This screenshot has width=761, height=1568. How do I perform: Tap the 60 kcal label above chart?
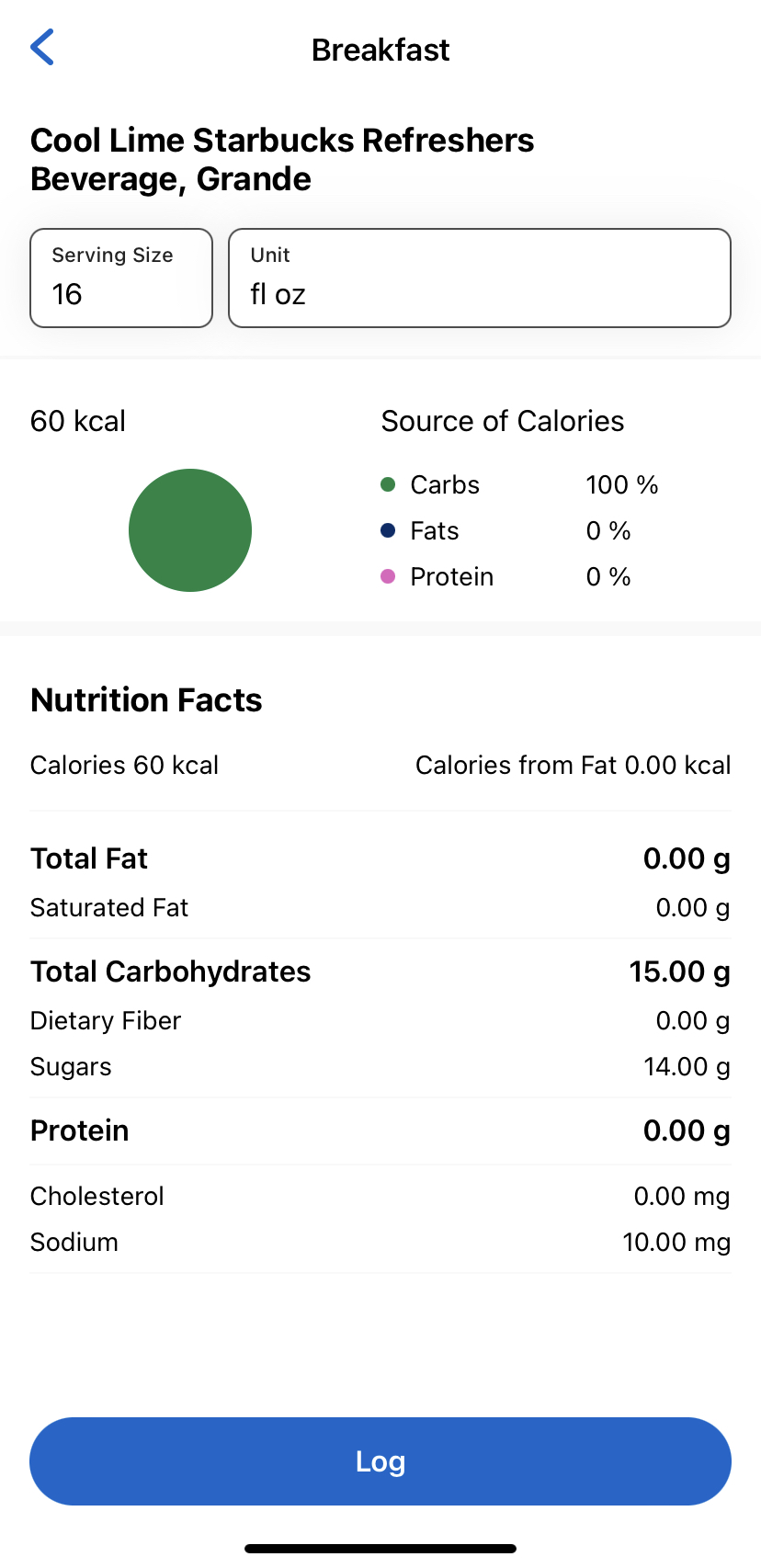click(x=78, y=421)
